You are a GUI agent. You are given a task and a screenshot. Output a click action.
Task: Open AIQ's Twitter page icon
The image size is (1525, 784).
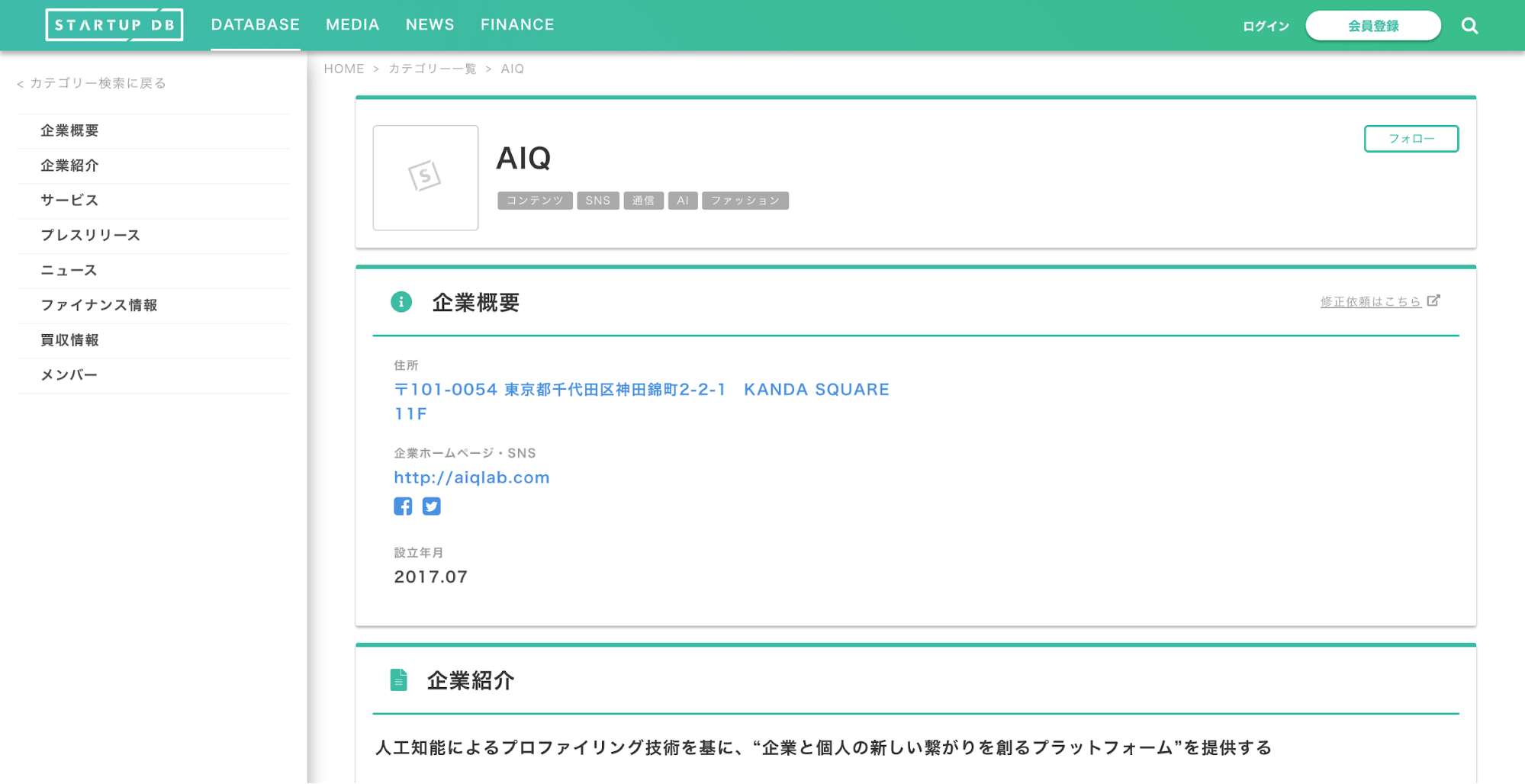click(x=432, y=506)
